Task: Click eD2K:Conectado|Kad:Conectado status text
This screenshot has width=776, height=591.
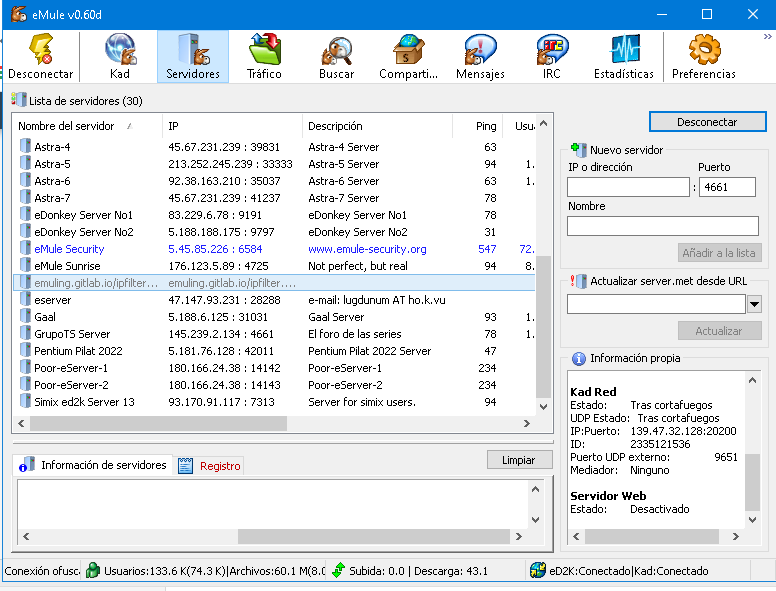Action: [x=629, y=571]
